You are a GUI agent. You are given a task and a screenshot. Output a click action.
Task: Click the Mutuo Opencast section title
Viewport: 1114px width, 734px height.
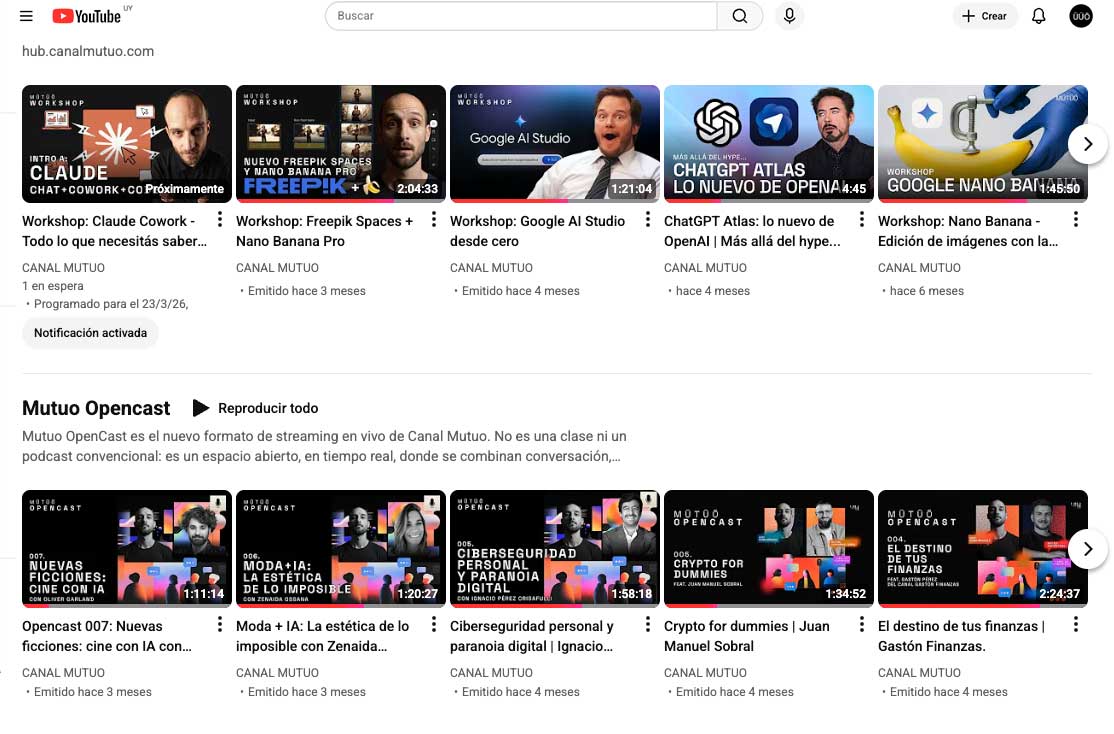pos(96,408)
